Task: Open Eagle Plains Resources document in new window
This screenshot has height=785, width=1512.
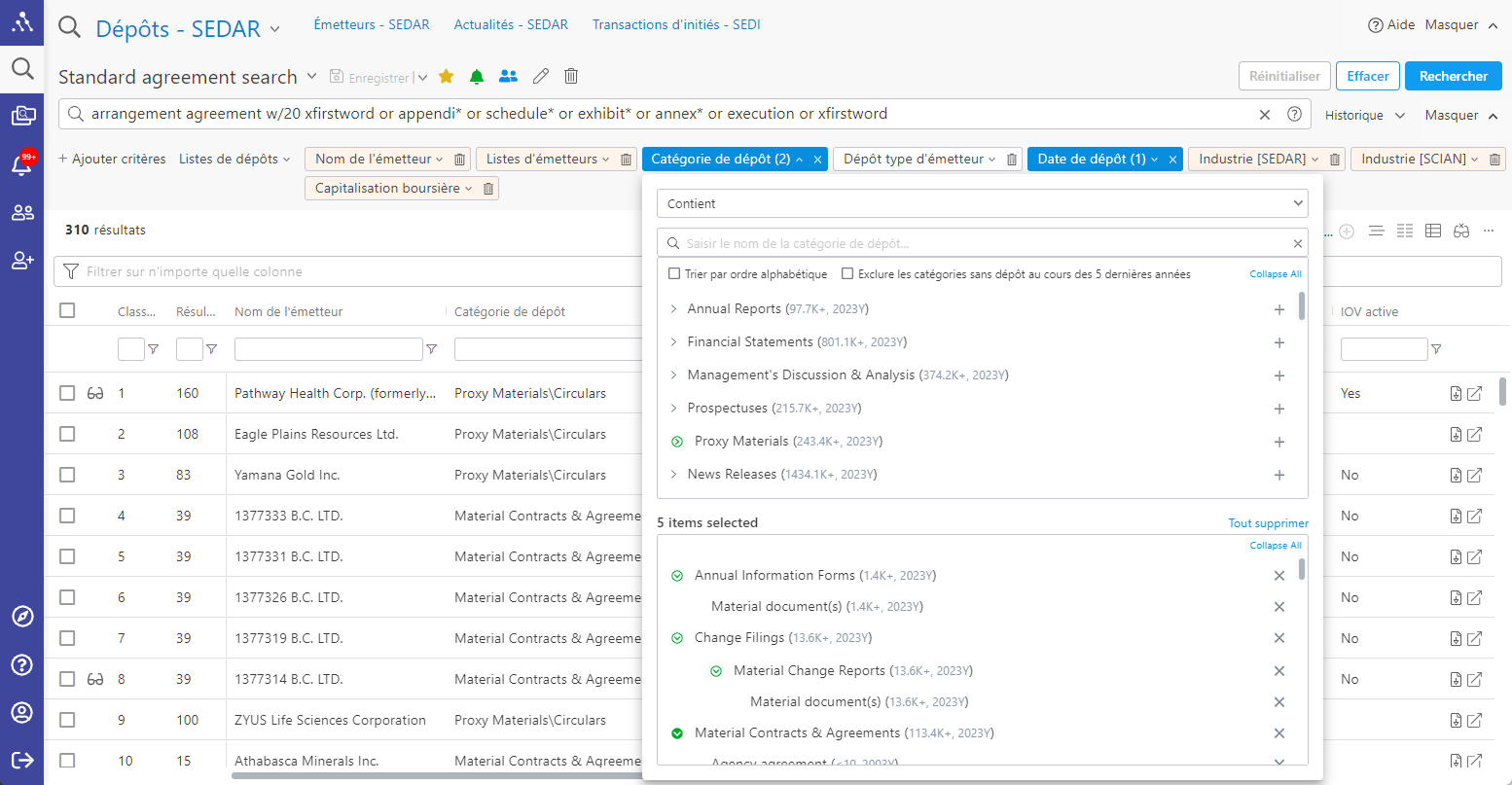Action: pos(1475,435)
